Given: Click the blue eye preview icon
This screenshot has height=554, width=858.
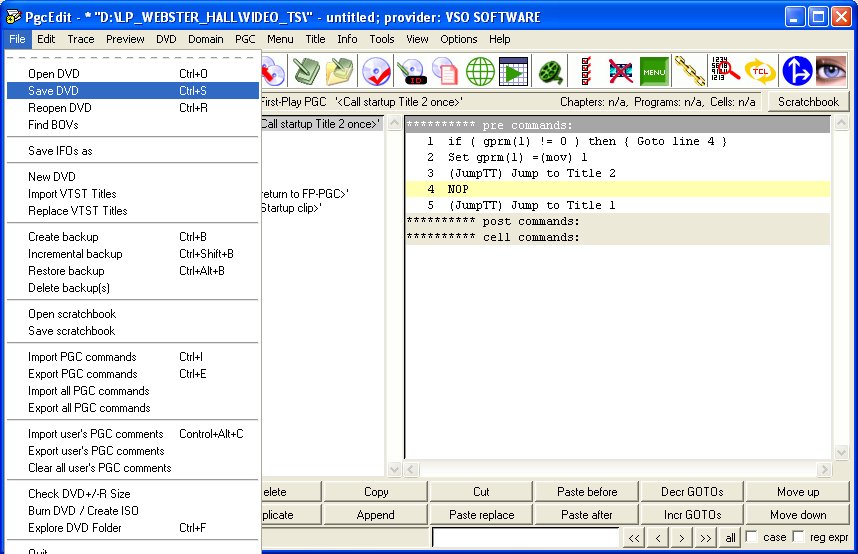Looking at the screenshot, I should click(831, 72).
